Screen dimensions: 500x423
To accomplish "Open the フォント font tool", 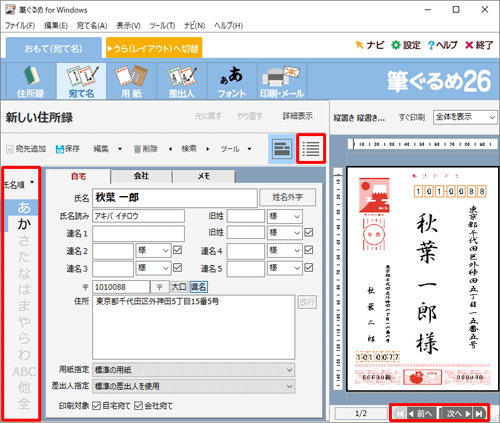I will point(232,81).
